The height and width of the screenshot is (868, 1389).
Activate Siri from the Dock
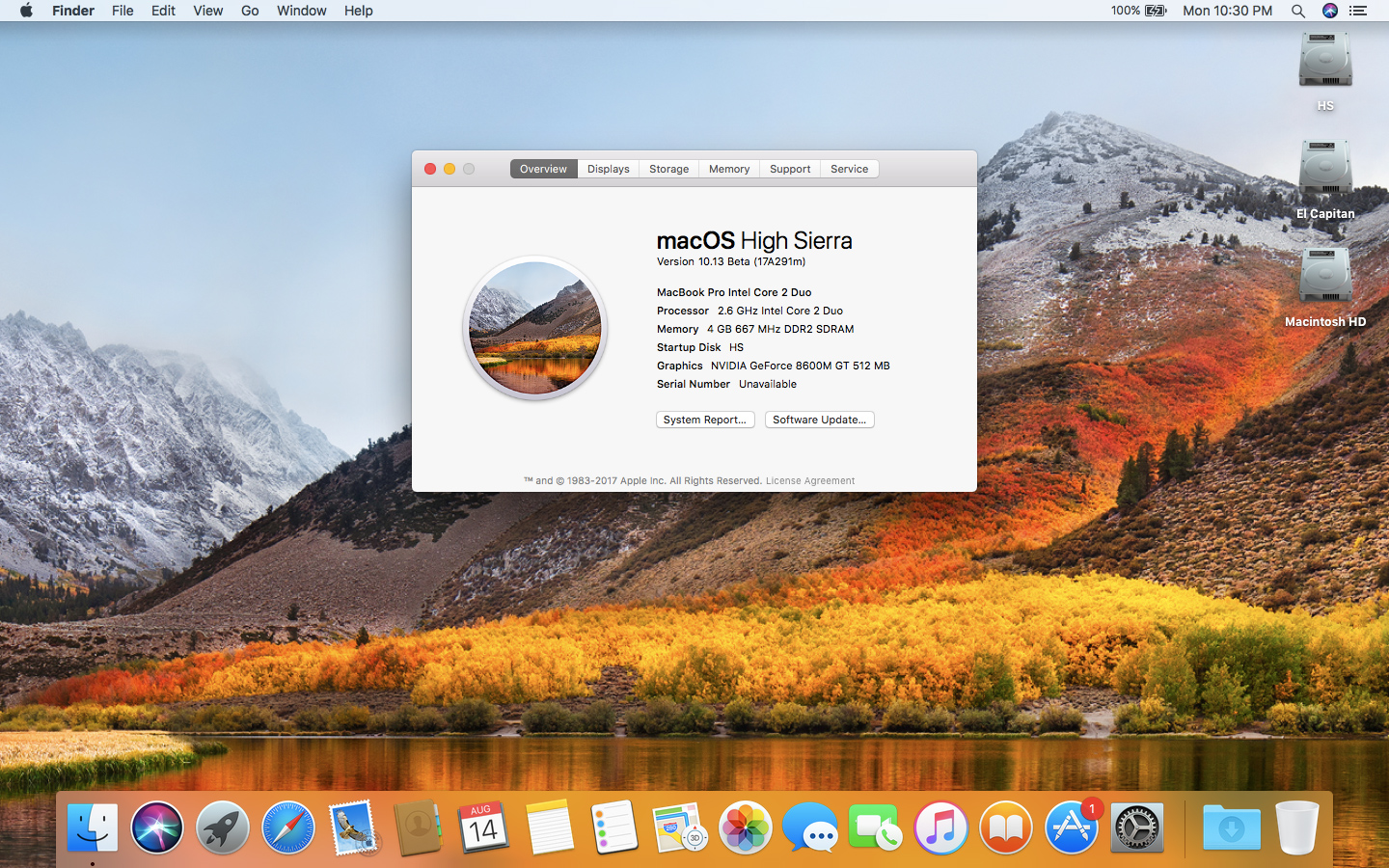[x=157, y=827]
